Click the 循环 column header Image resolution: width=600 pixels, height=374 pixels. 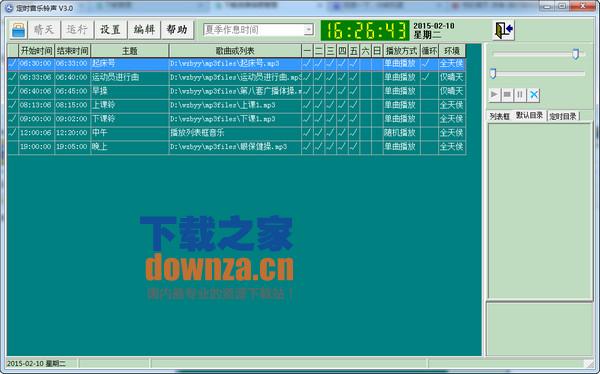[x=429, y=51]
